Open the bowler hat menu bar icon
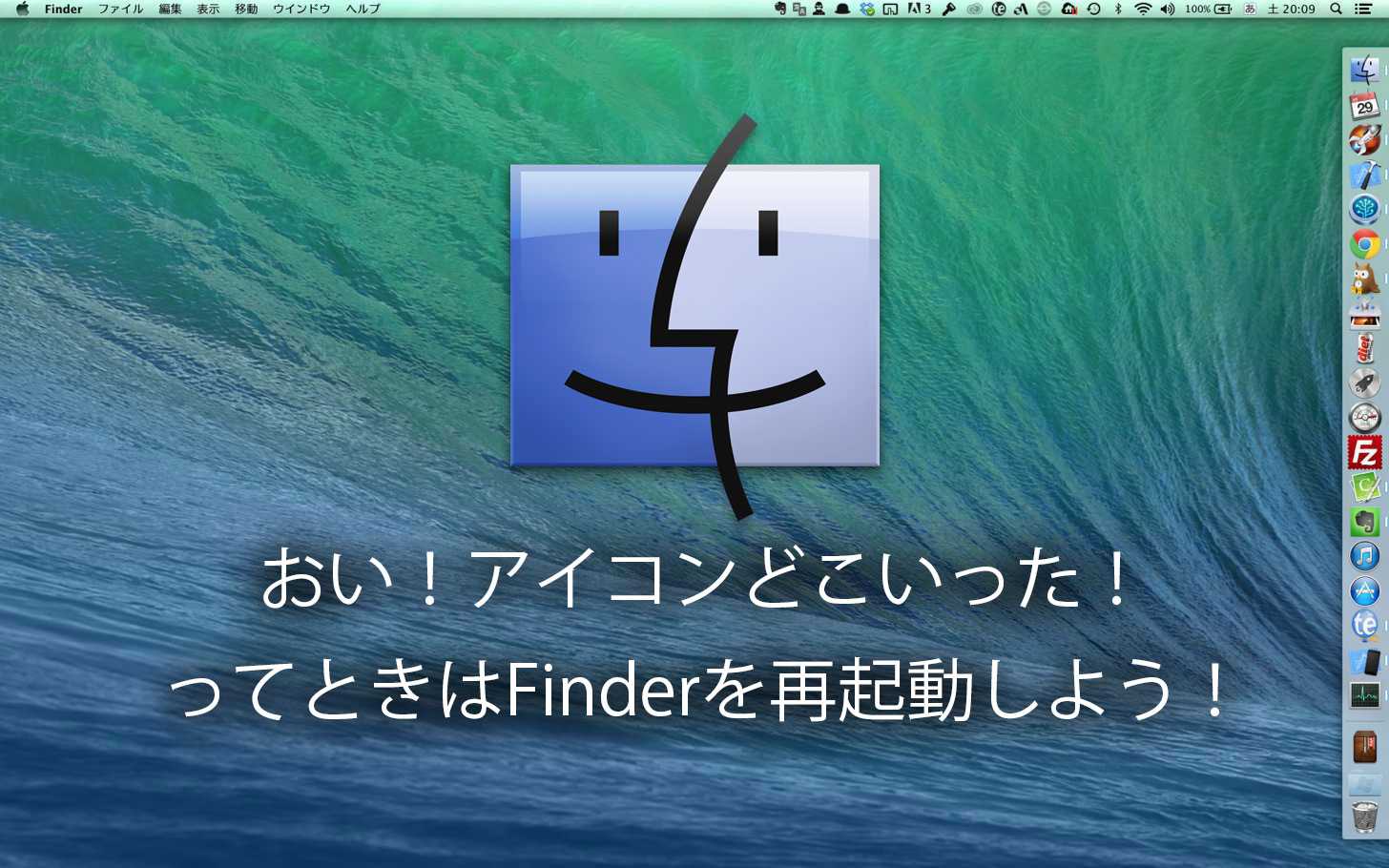The height and width of the screenshot is (868, 1389). pos(842,9)
